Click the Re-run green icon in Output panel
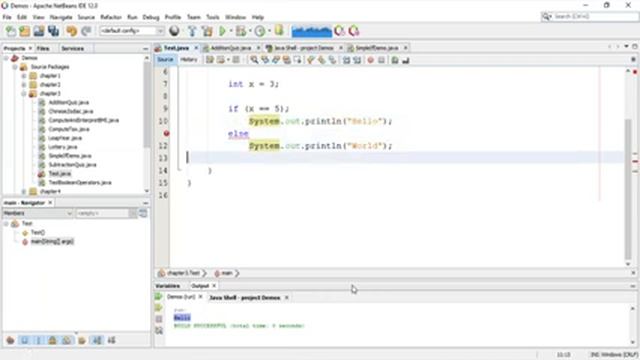 159,297
